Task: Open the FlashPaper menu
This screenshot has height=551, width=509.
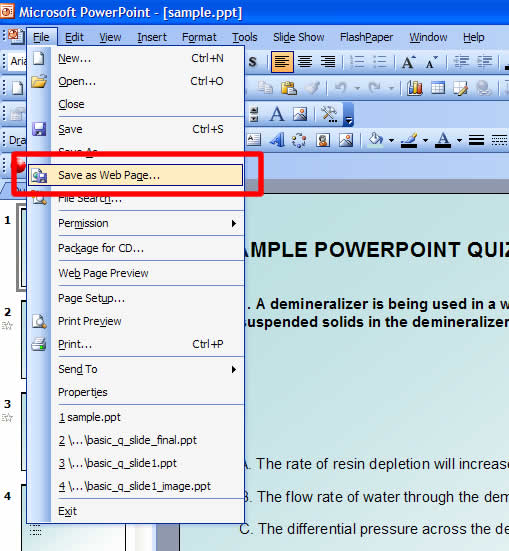Action: [366, 37]
